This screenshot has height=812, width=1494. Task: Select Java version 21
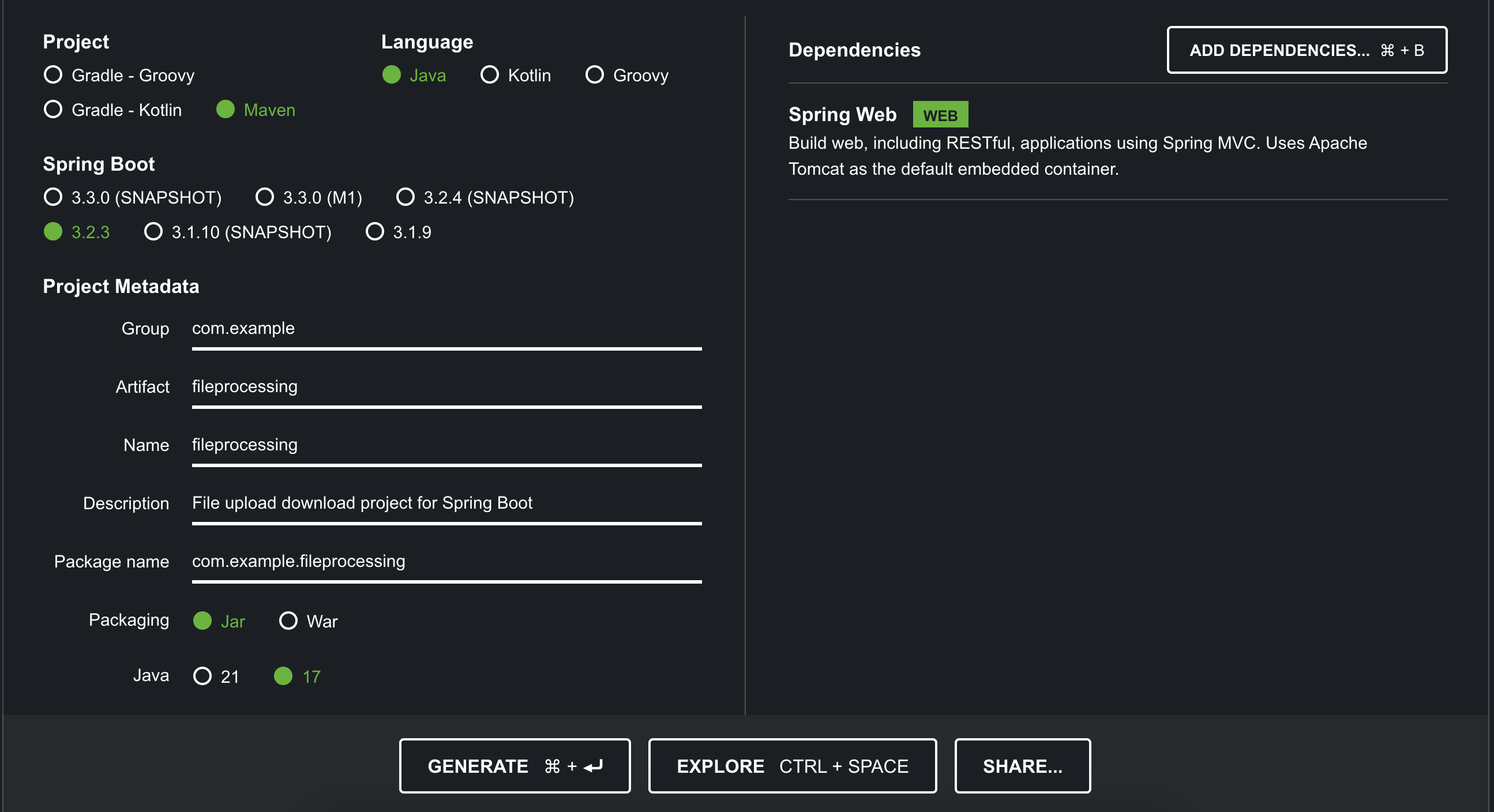pos(202,676)
